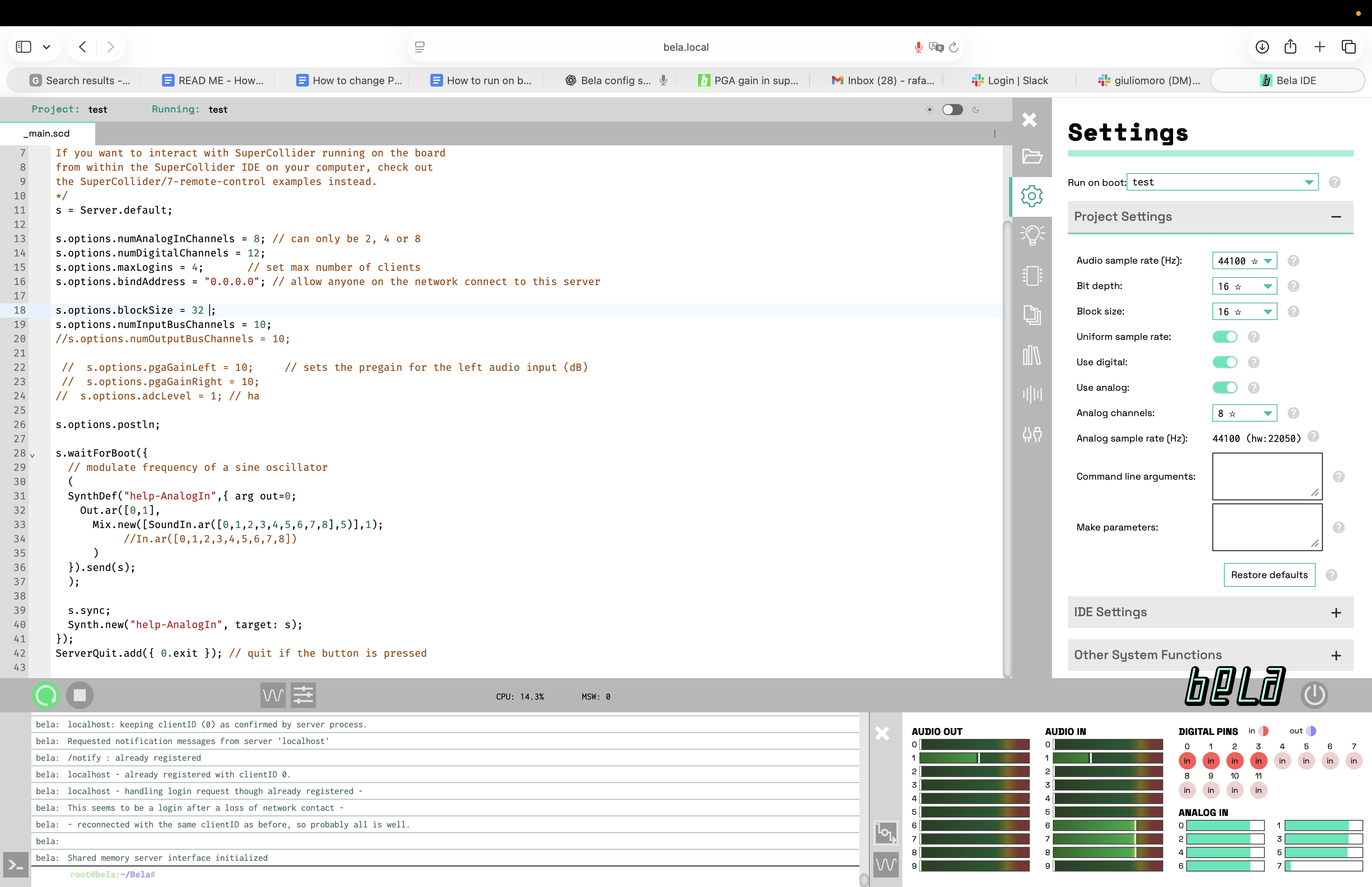Open the GUI sliders button in toolbar

(x=303, y=695)
